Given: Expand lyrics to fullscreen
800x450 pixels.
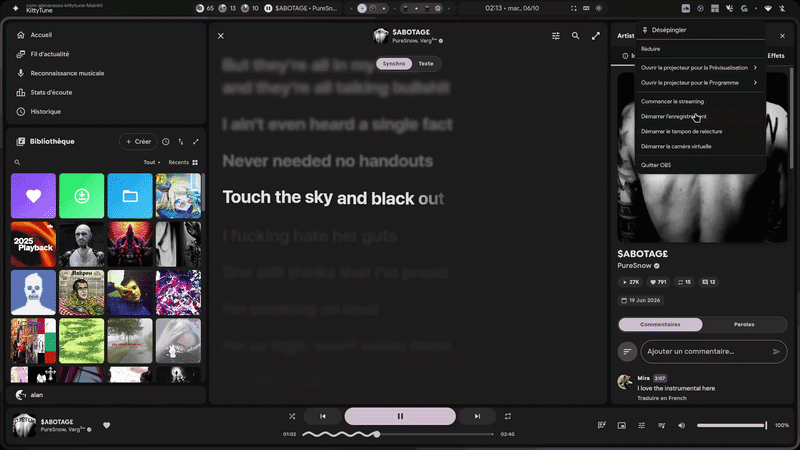Looking at the screenshot, I should point(595,36).
